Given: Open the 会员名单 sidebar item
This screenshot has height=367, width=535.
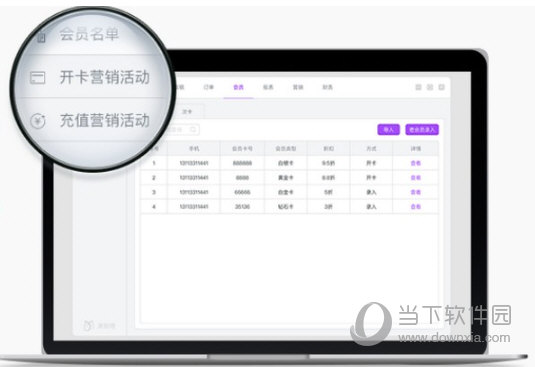Looking at the screenshot, I should click(x=89, y=34).
